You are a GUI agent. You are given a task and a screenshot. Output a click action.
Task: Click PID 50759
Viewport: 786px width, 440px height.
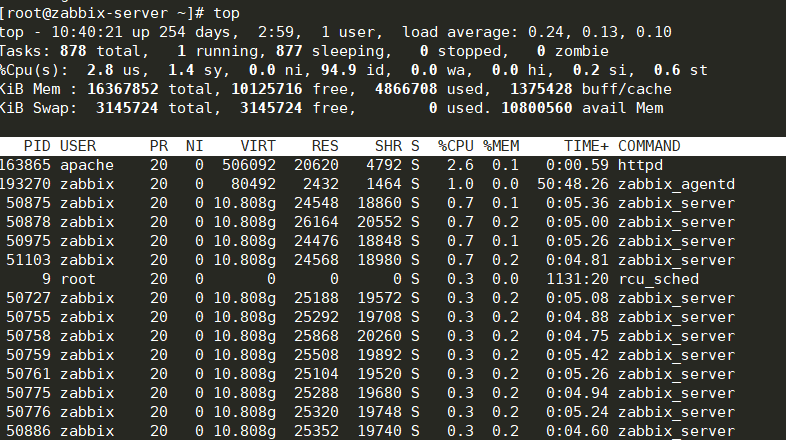29,355
